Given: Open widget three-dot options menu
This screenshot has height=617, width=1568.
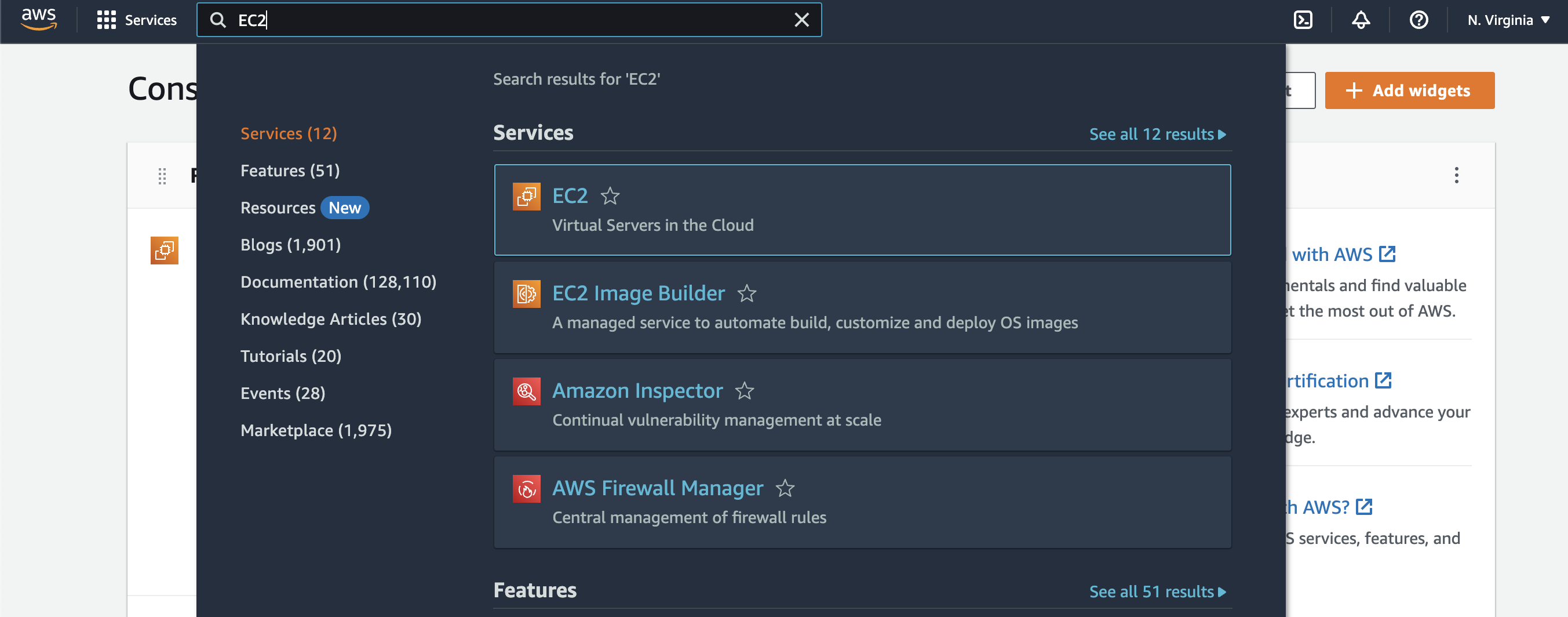Looking at the screenshot, I should [x=1456, y=175].
